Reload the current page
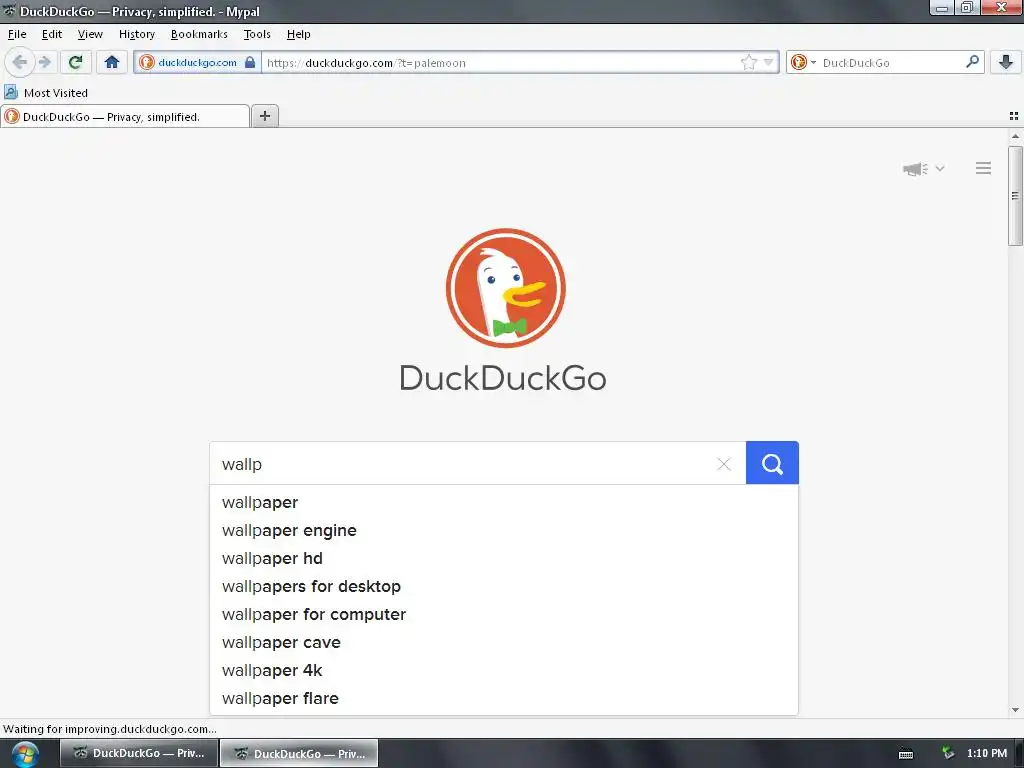 pyautogui.click(x=75, y=63)
